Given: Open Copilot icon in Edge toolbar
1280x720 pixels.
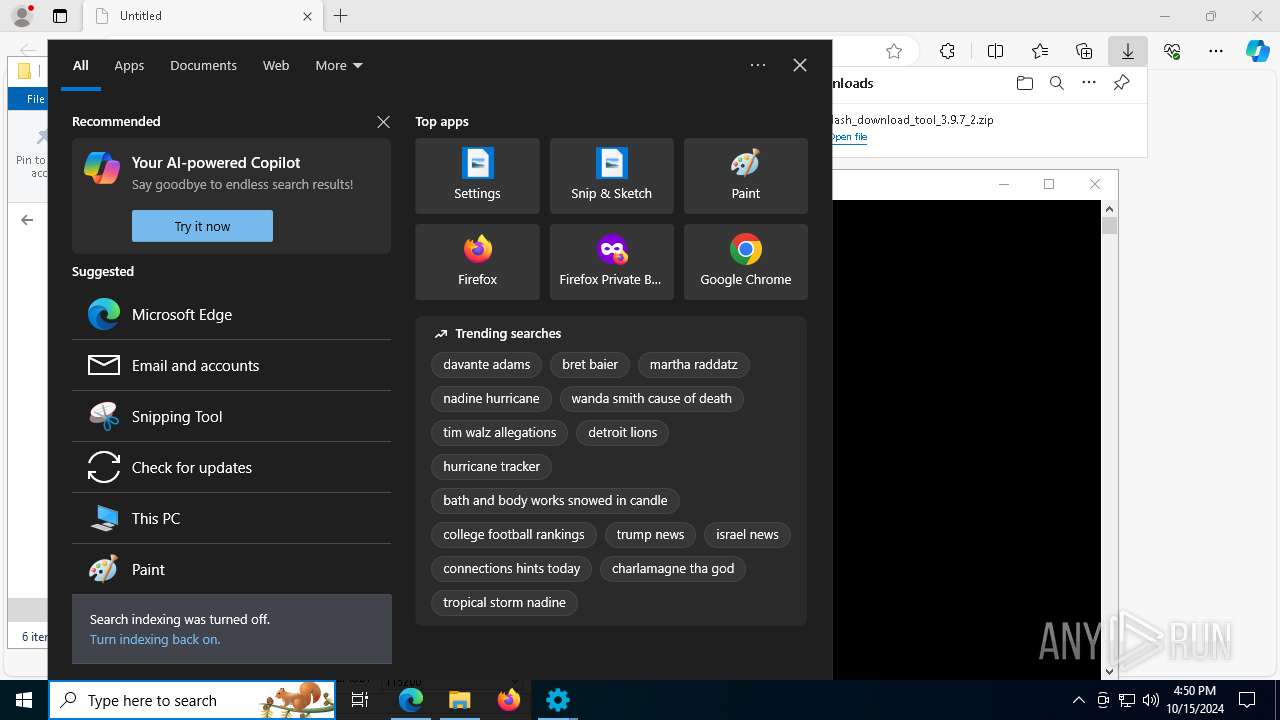Looking at the screenshot, I should click(1258, 51).
